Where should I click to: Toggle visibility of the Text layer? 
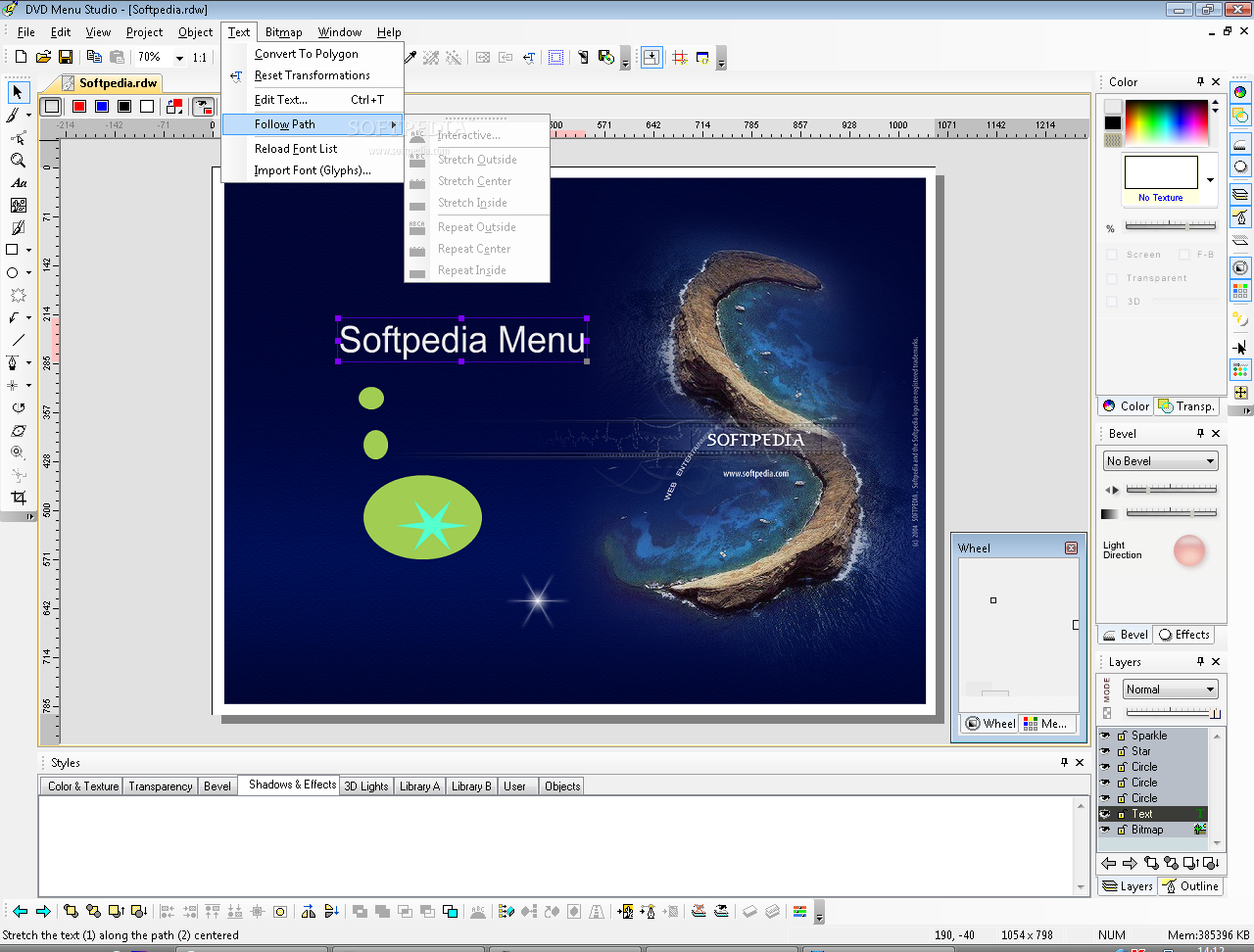[x=1106, y=814]
